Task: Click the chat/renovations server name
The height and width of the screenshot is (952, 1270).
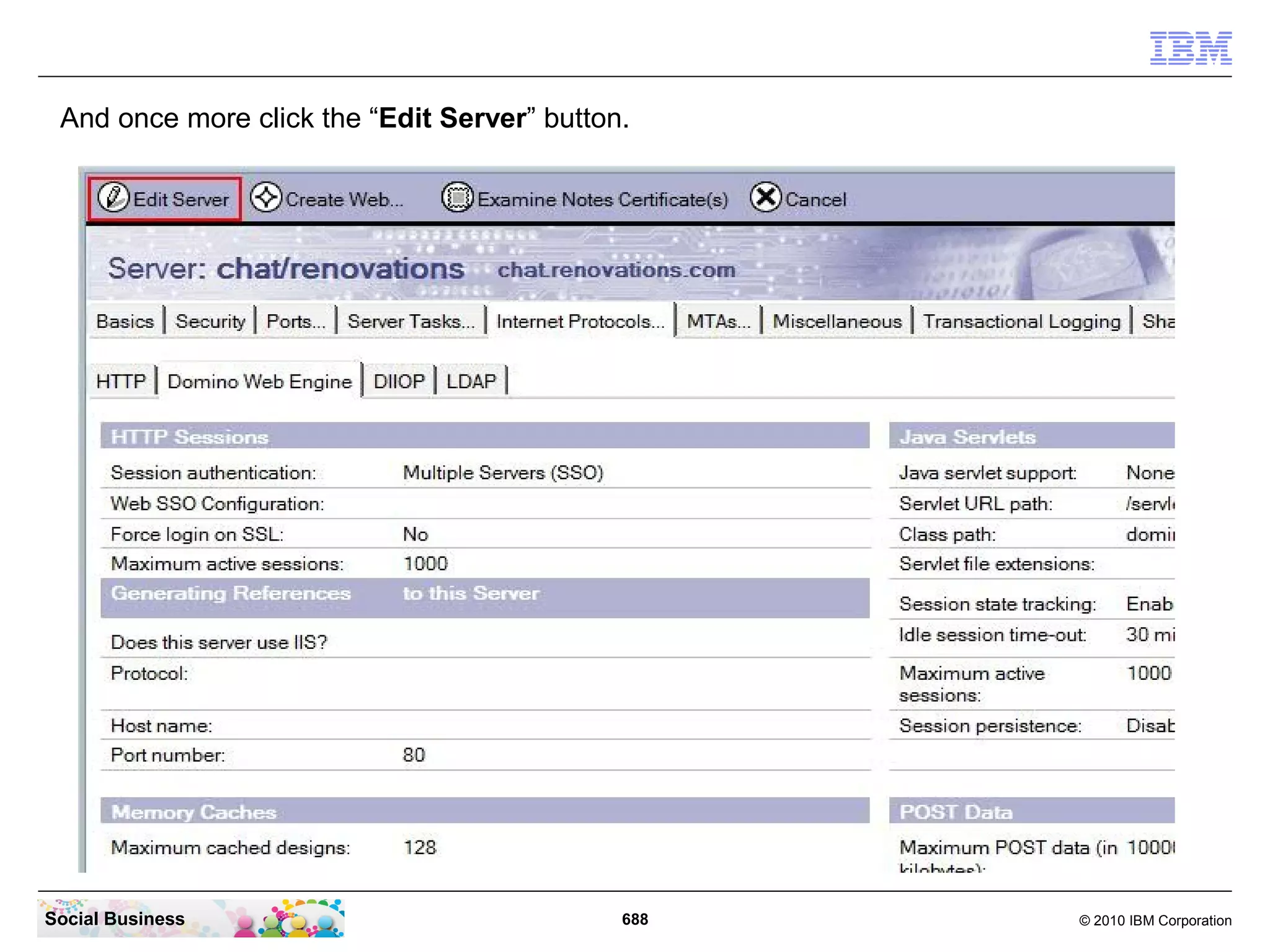Action: [340, 269]
